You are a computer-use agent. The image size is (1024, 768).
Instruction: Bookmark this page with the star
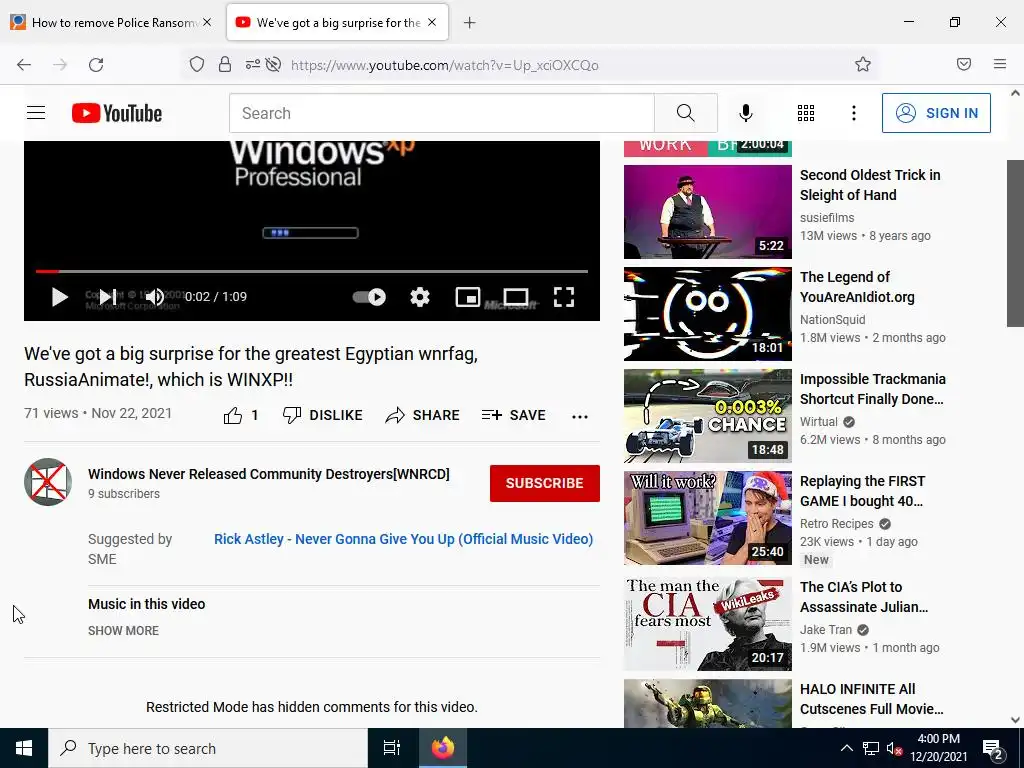click(863, 64)
